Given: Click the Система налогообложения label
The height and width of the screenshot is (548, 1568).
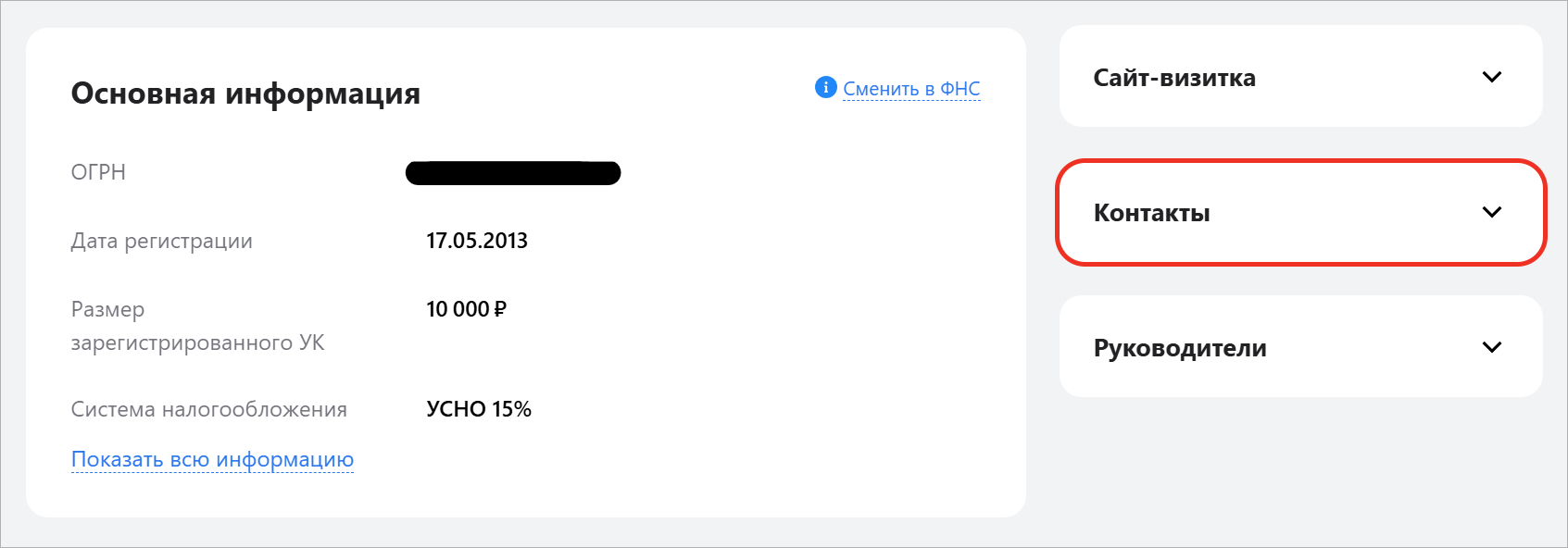Looking at the screenshot, I should (x=208, y=409).
